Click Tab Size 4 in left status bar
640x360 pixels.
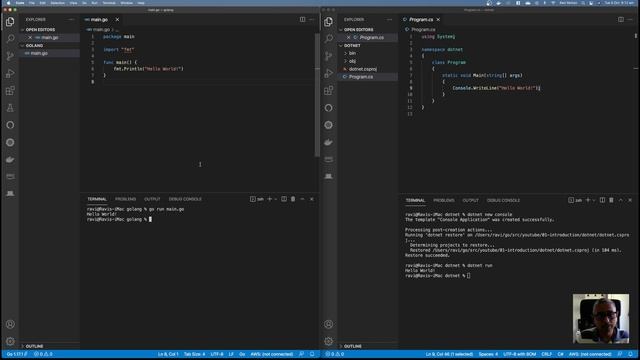(194, 354)
